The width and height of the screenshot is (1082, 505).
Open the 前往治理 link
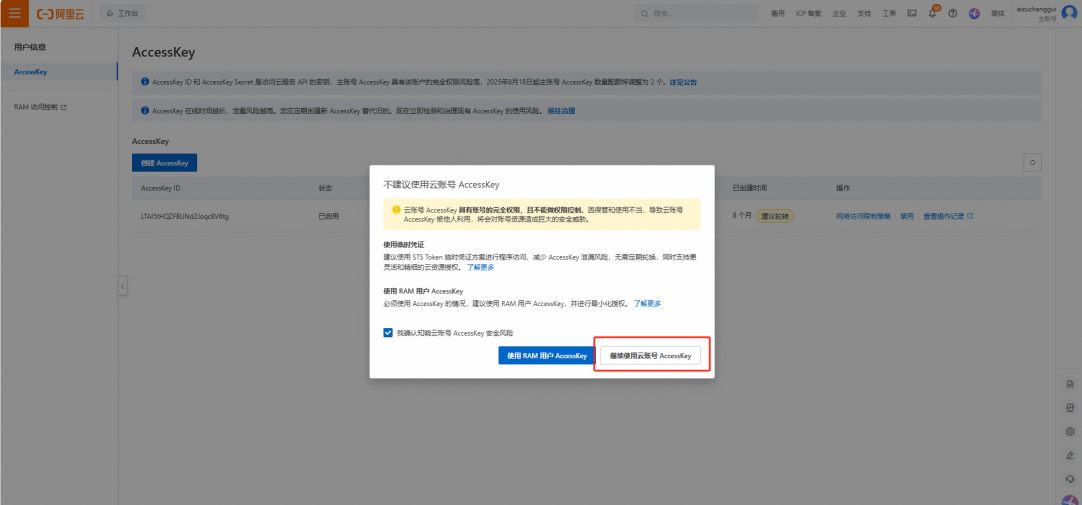click(561, 110)
